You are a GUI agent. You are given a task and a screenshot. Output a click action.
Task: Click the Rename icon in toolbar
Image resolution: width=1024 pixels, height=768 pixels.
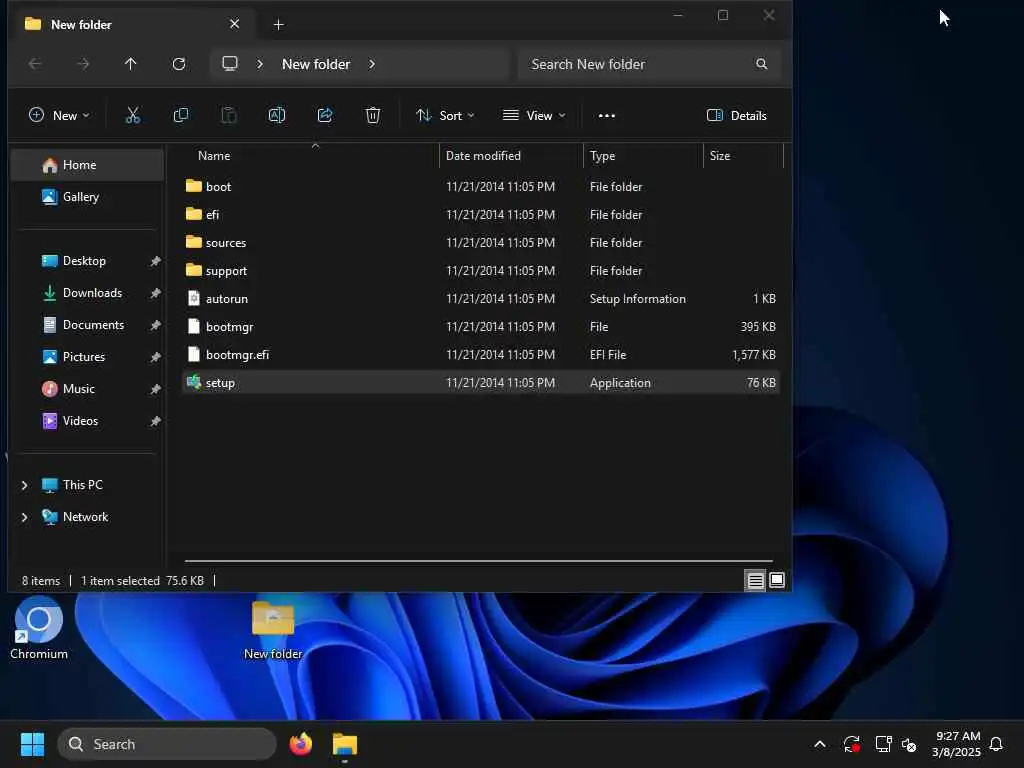point(277,116)
